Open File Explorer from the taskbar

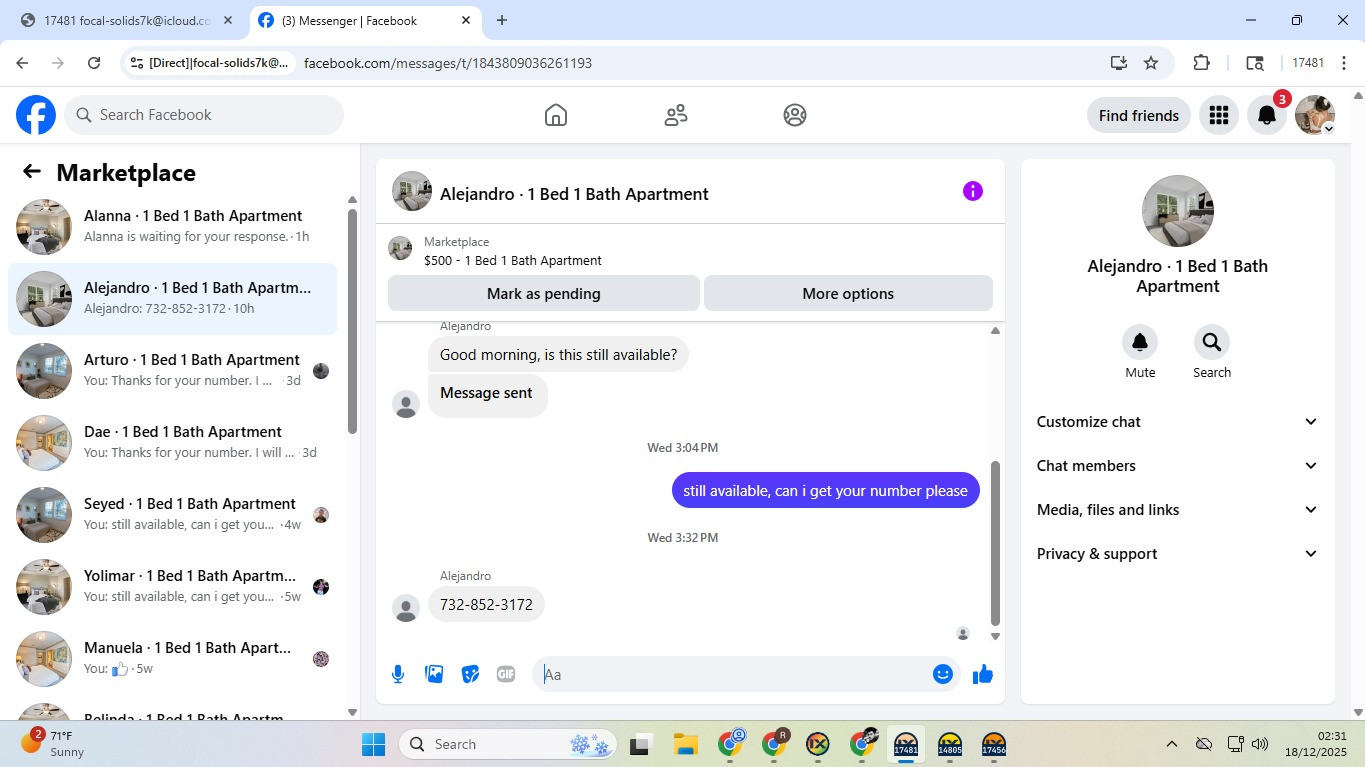(x=685, y=744)
